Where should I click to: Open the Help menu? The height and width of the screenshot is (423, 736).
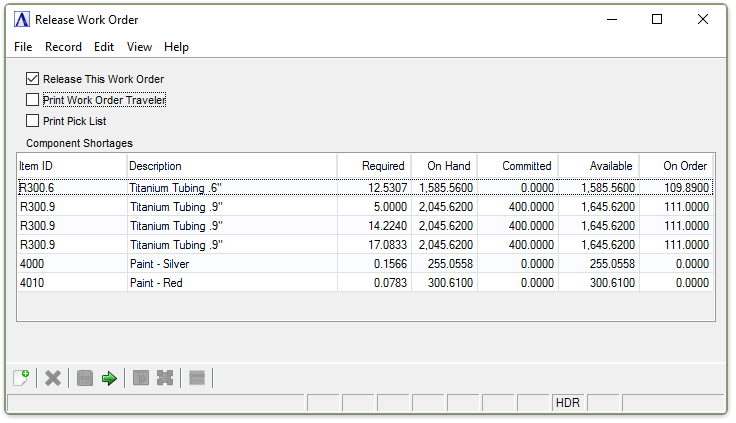tap(176, 47)
